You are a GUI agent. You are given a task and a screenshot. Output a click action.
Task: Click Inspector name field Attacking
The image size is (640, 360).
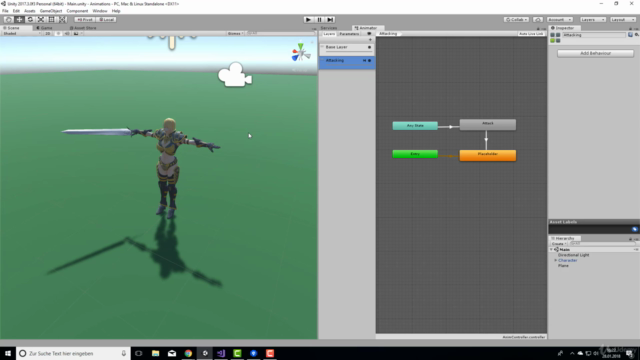594,35
